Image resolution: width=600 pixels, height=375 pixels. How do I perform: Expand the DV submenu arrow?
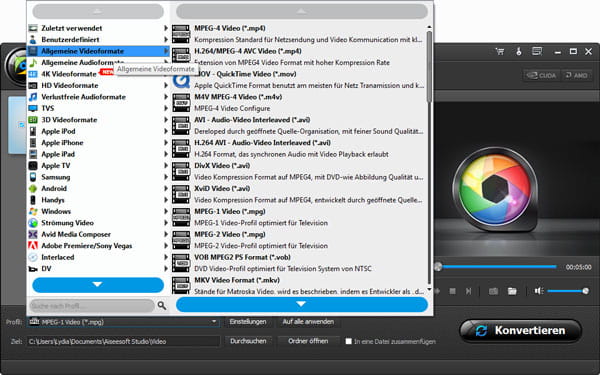166,269
